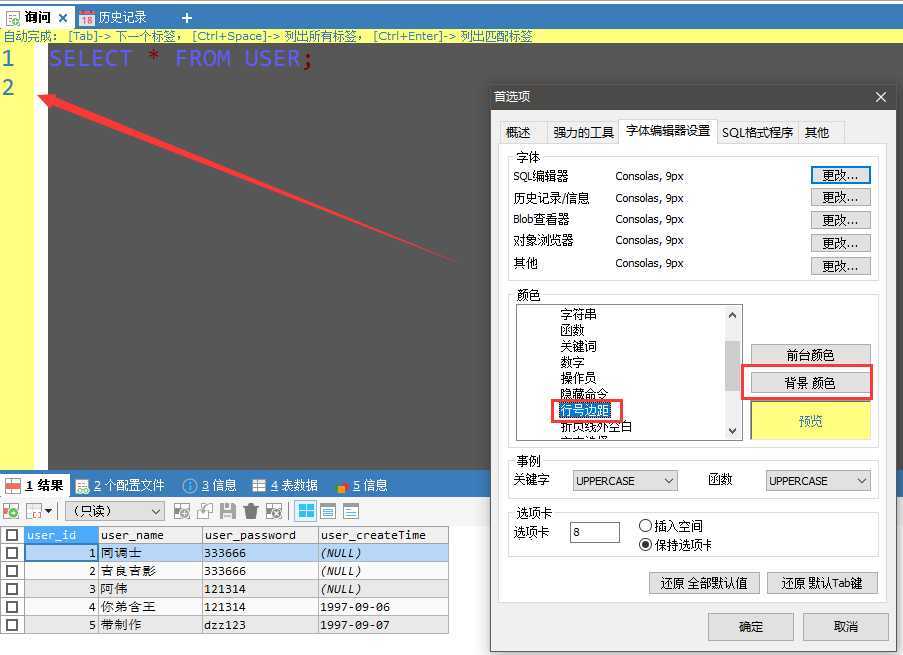The image size is (903, 655).
Task: Open the (只读) read-only mode dropdown
Action: pos(115,511)
